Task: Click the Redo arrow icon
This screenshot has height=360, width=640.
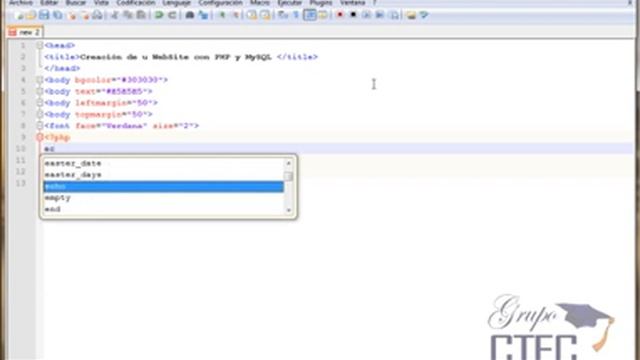Action: [172, 16]
